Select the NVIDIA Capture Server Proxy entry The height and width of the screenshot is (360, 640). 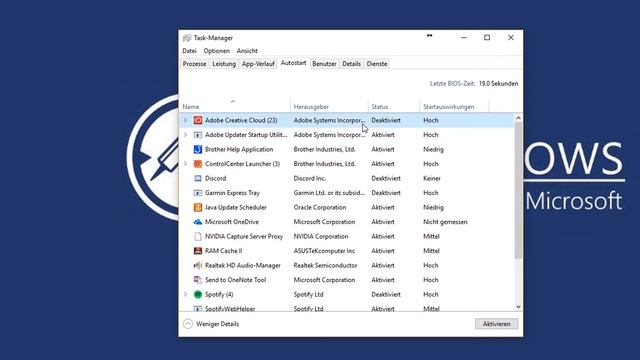coord(244,236)
